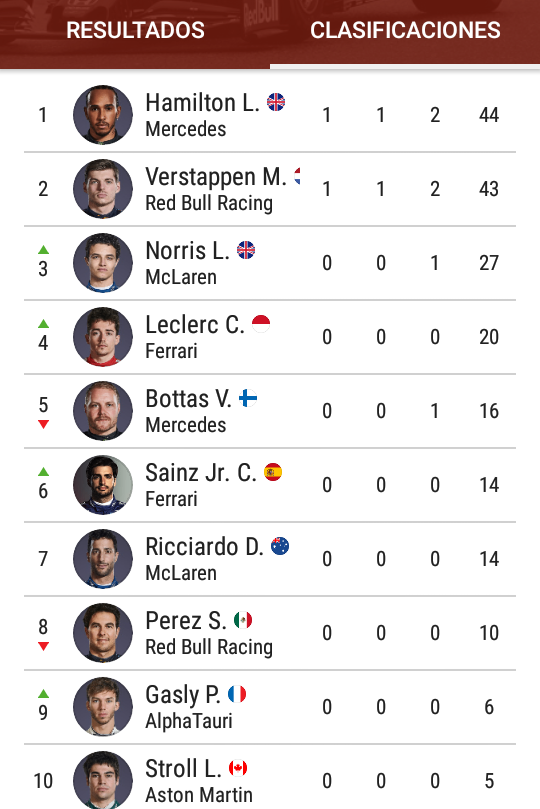
Task: Open the Norris L. driver name link
Action: coord(187,251)
